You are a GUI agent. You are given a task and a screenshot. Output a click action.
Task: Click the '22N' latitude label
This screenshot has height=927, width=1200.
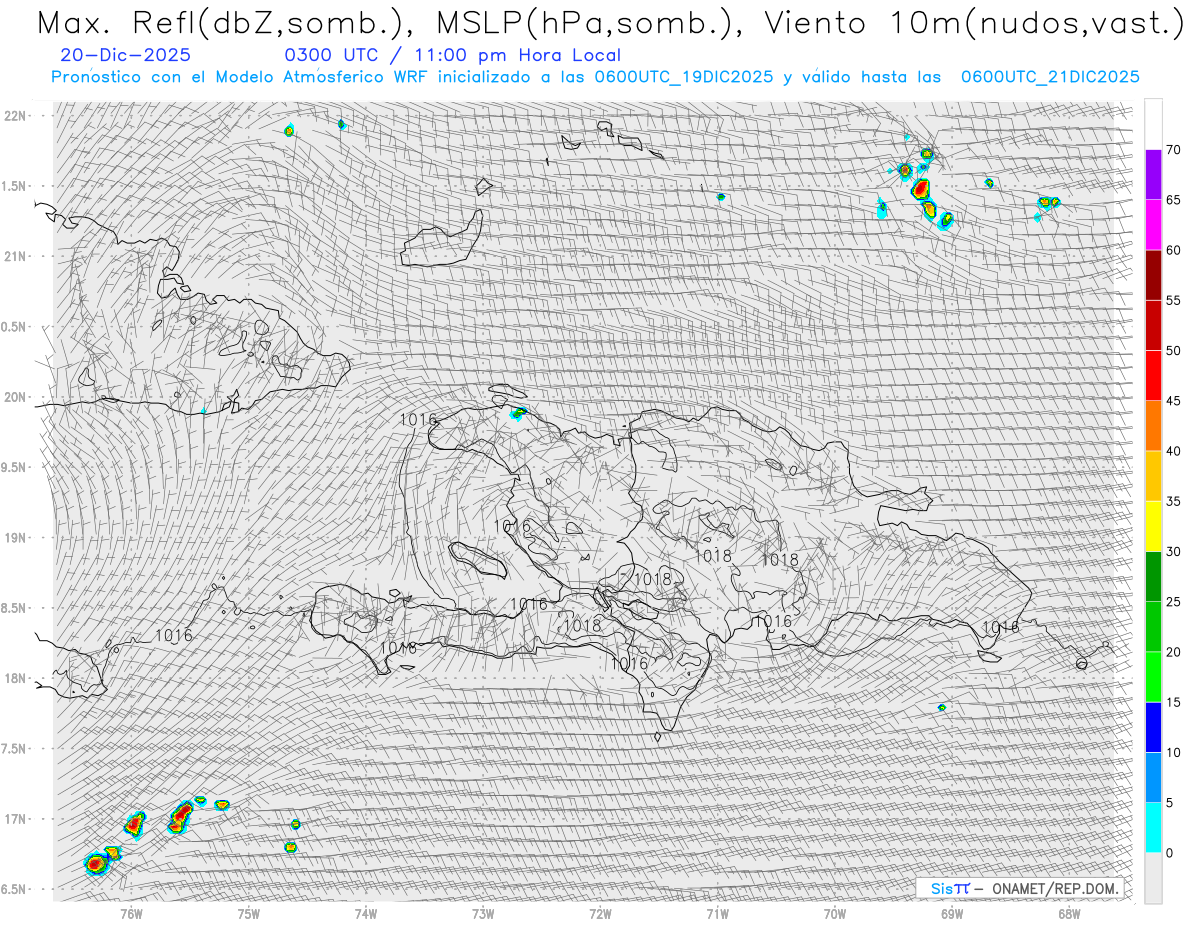(x=16, y=116)
